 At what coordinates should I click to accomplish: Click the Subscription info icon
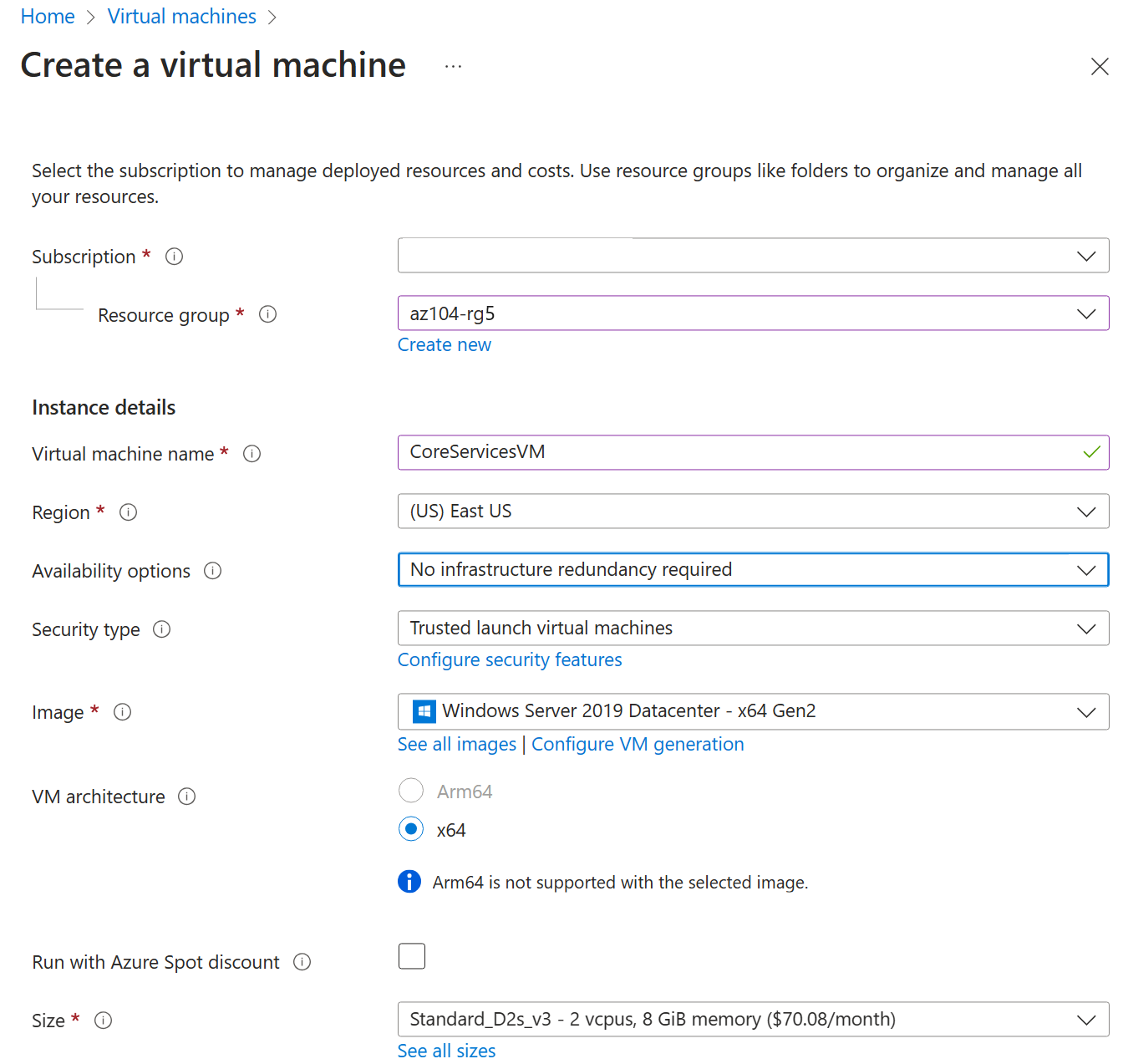174,256
